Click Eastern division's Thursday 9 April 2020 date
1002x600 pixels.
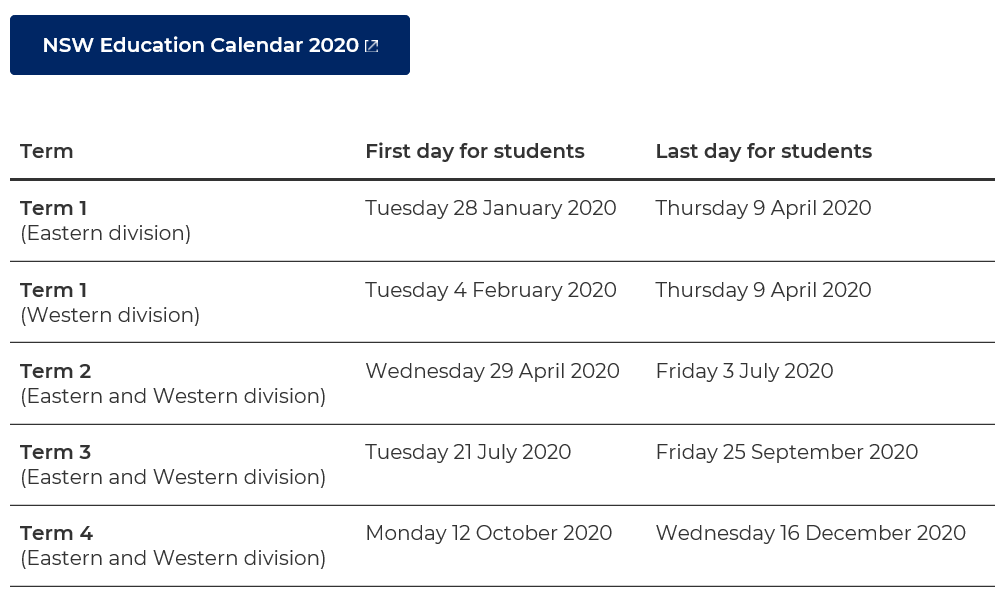763,208
